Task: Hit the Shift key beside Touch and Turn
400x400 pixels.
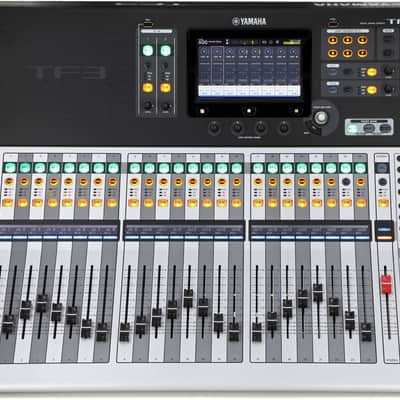Action: (x=312, y=128)
